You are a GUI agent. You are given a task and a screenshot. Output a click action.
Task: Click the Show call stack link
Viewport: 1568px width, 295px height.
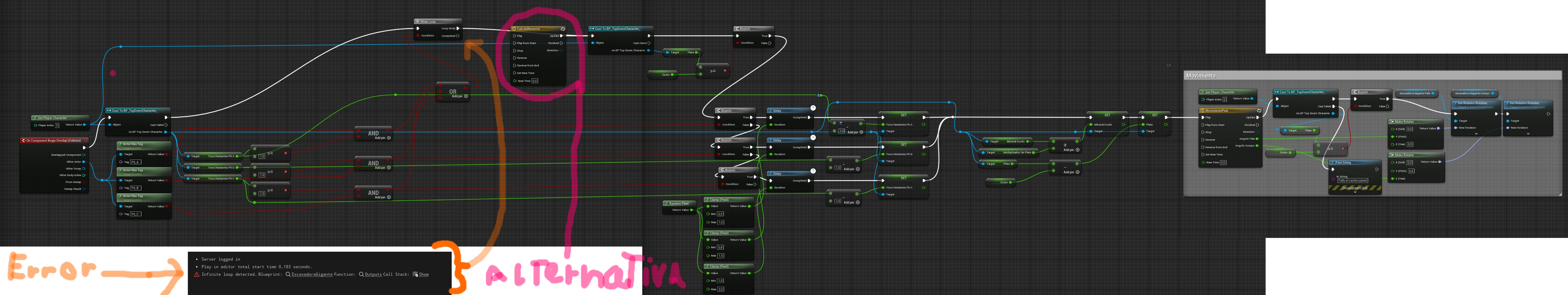pyautogui.click(x=424, y=274)
